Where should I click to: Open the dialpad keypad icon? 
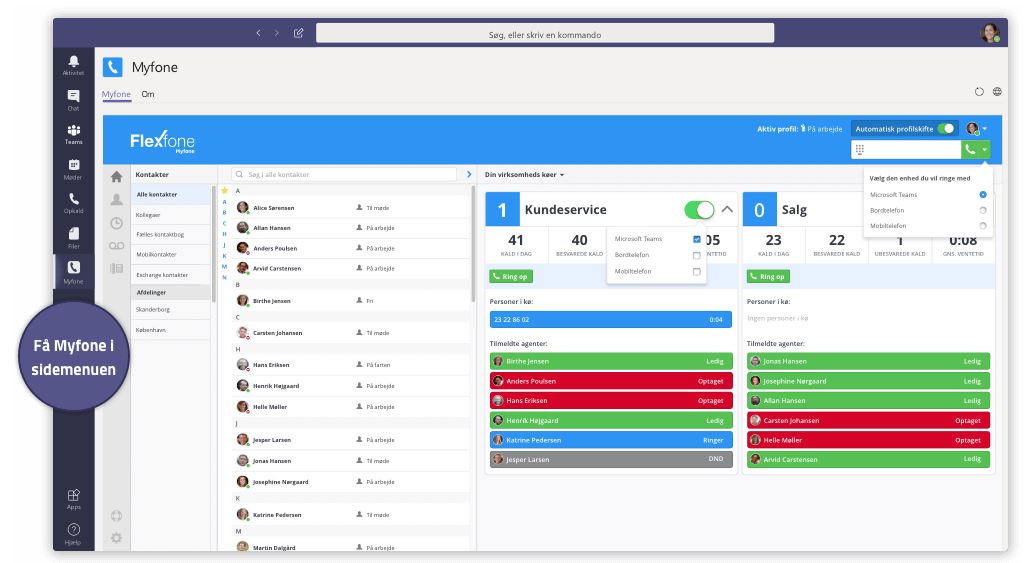tap(860, 150)
